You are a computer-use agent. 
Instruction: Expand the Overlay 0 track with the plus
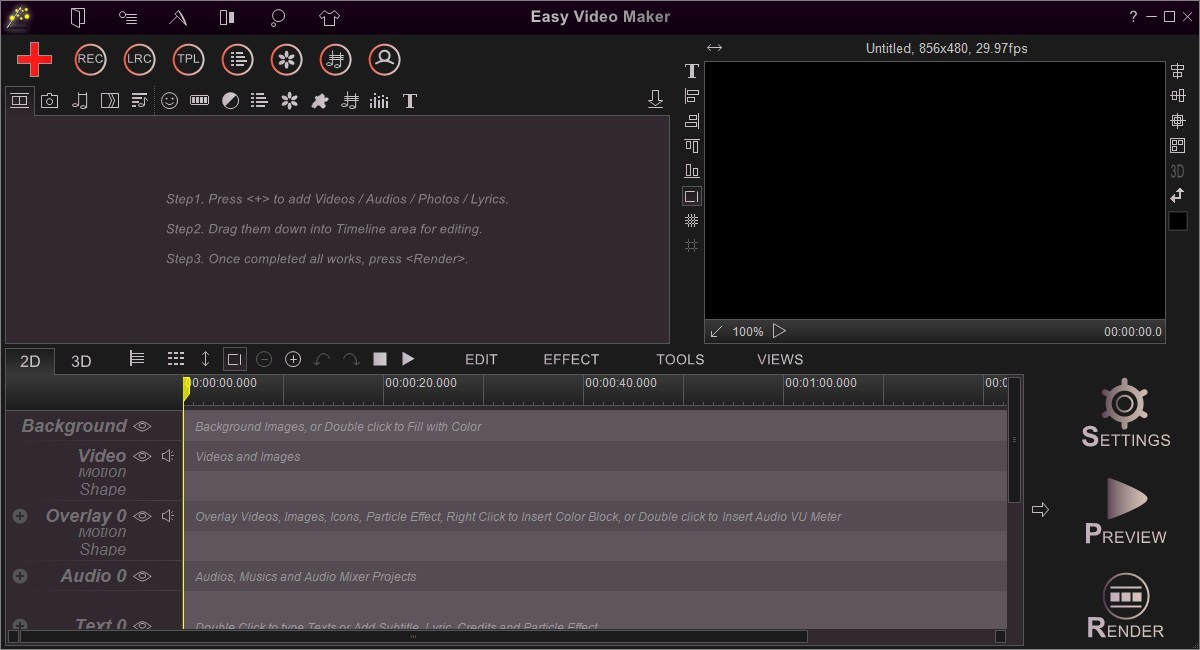tap(20, 516)
